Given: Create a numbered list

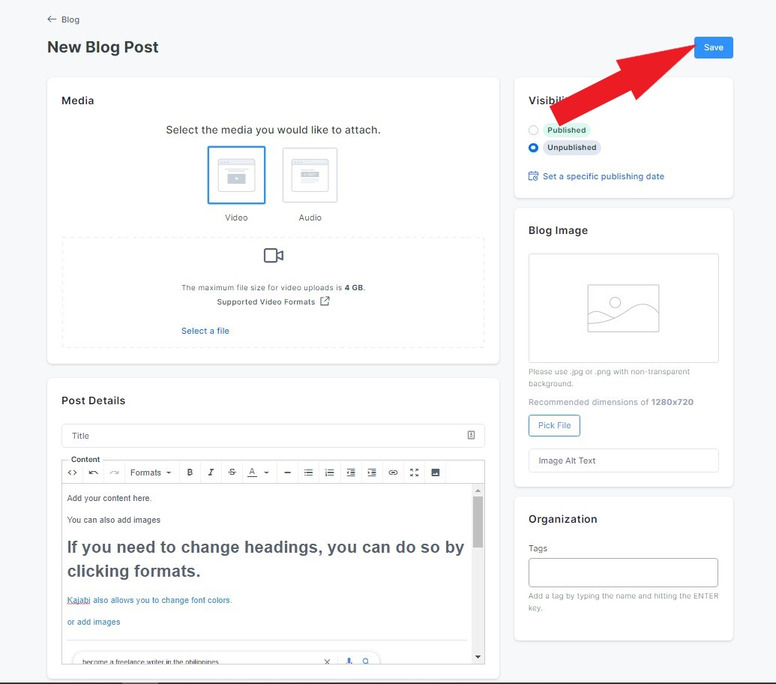Looking at the screenshot, I should coord(330,473).
